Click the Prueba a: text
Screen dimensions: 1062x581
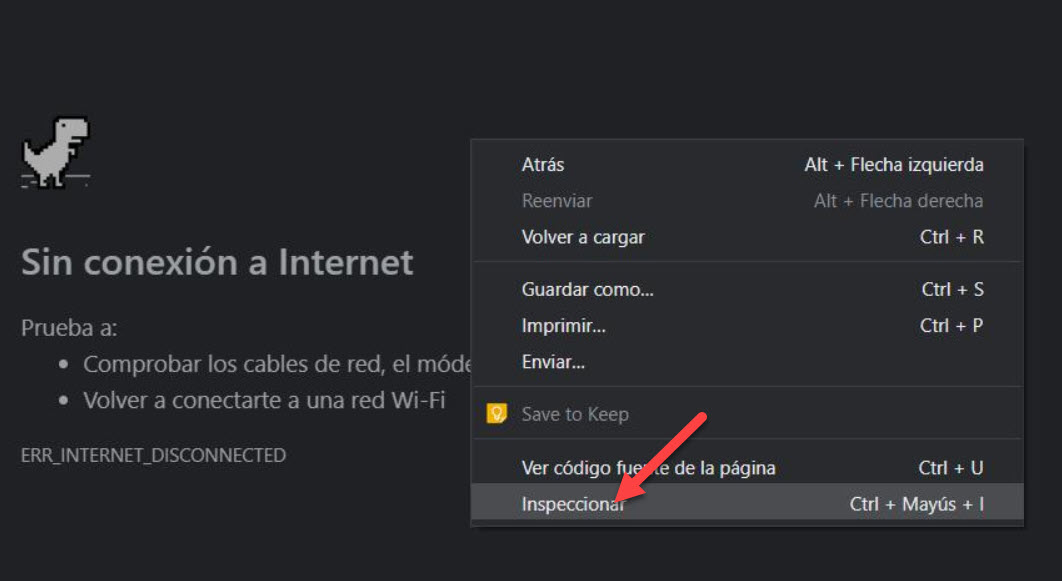click(69, 328)
